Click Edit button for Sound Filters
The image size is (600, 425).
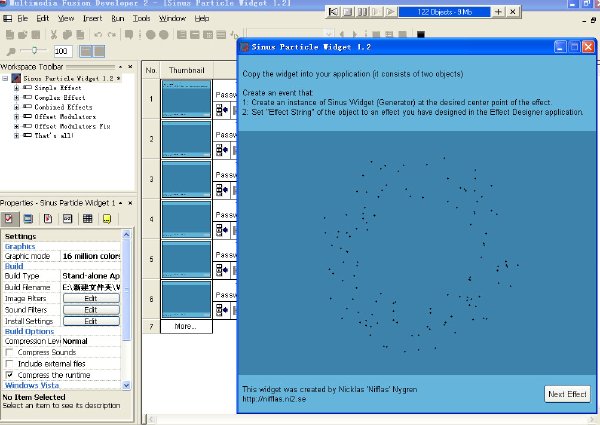(91, 310)
